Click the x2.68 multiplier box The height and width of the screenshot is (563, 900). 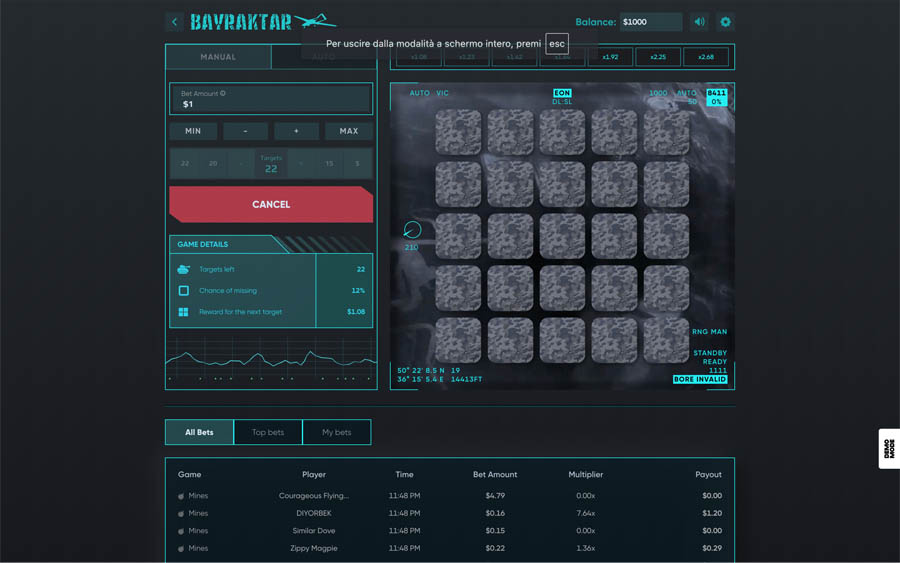(x=705, y=57)
